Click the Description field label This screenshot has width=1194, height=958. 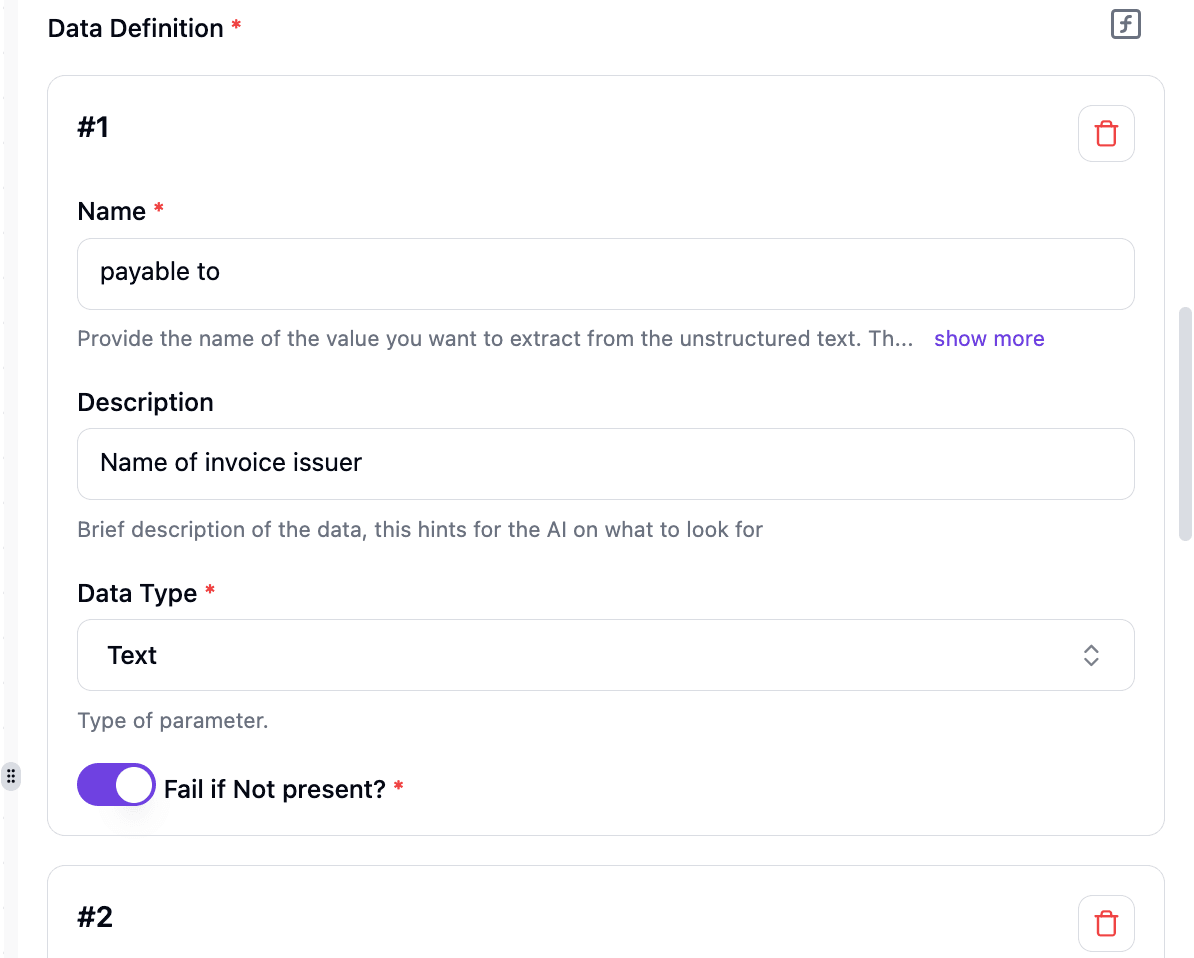click(x=145, y=402)
